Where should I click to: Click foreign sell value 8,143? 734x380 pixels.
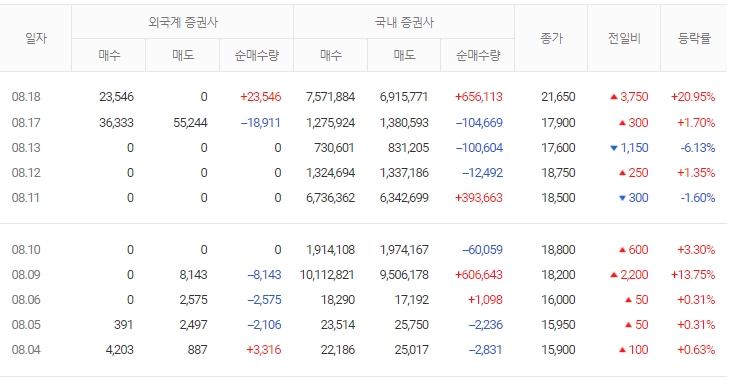(x=193, y=274)
